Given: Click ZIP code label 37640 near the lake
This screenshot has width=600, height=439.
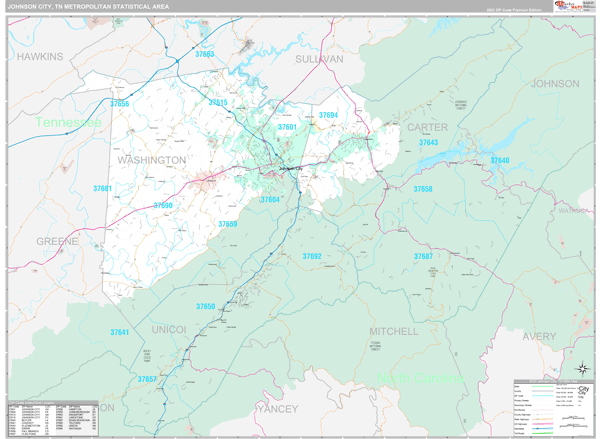Looking at the screenshot, I should click(500, 160).
